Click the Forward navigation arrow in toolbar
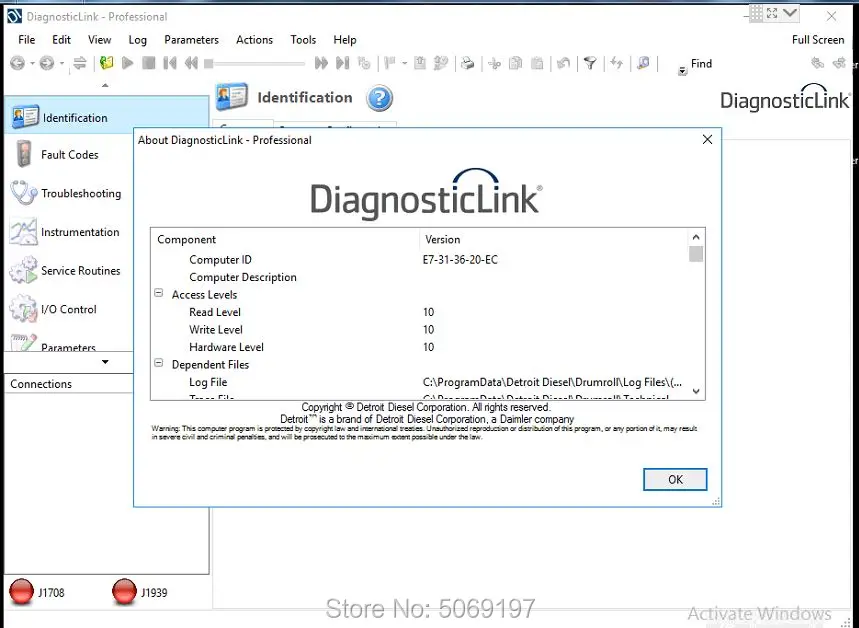Viewport: 859px width, 628px height. (x=47, y=64)
